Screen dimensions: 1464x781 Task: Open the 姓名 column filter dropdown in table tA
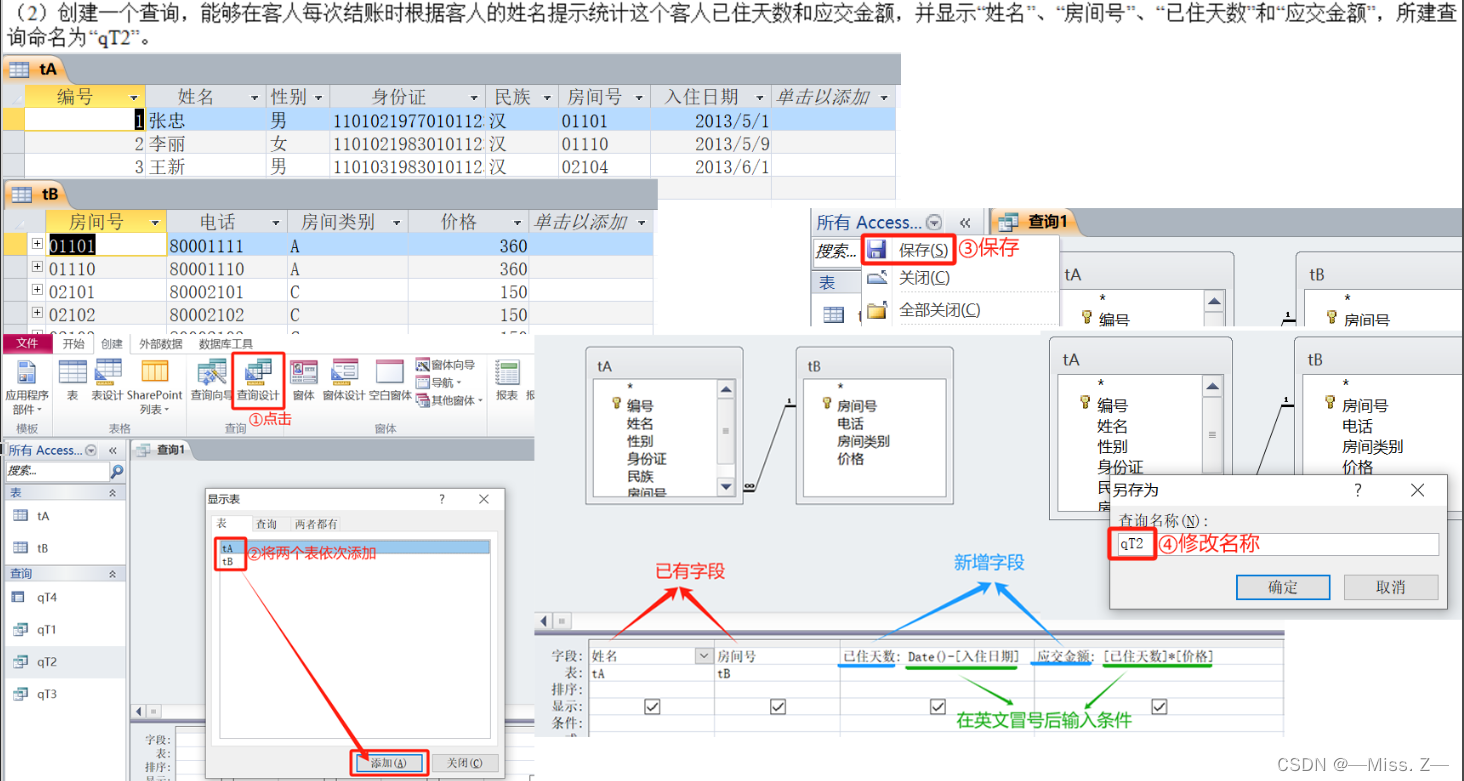click(x=254, y=97)
